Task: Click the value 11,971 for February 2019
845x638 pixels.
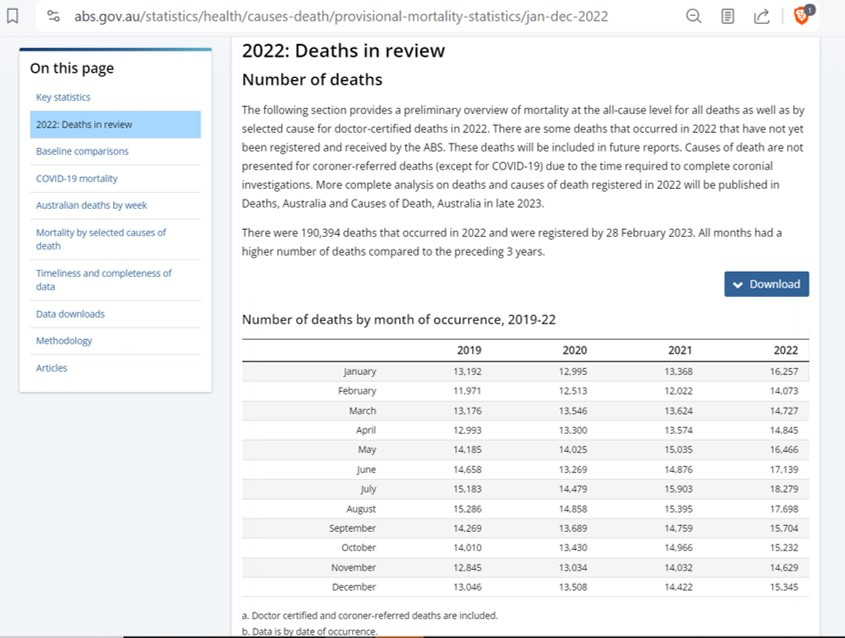Action: (x=467, y=391)
